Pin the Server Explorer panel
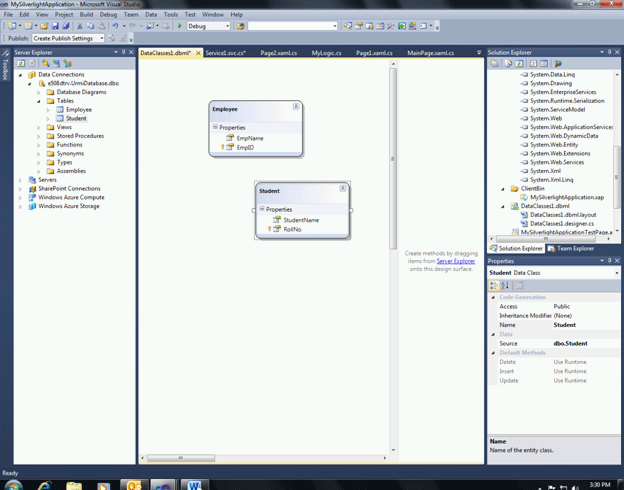Screen dimensions: 624x490 click(x=123, y=52)
